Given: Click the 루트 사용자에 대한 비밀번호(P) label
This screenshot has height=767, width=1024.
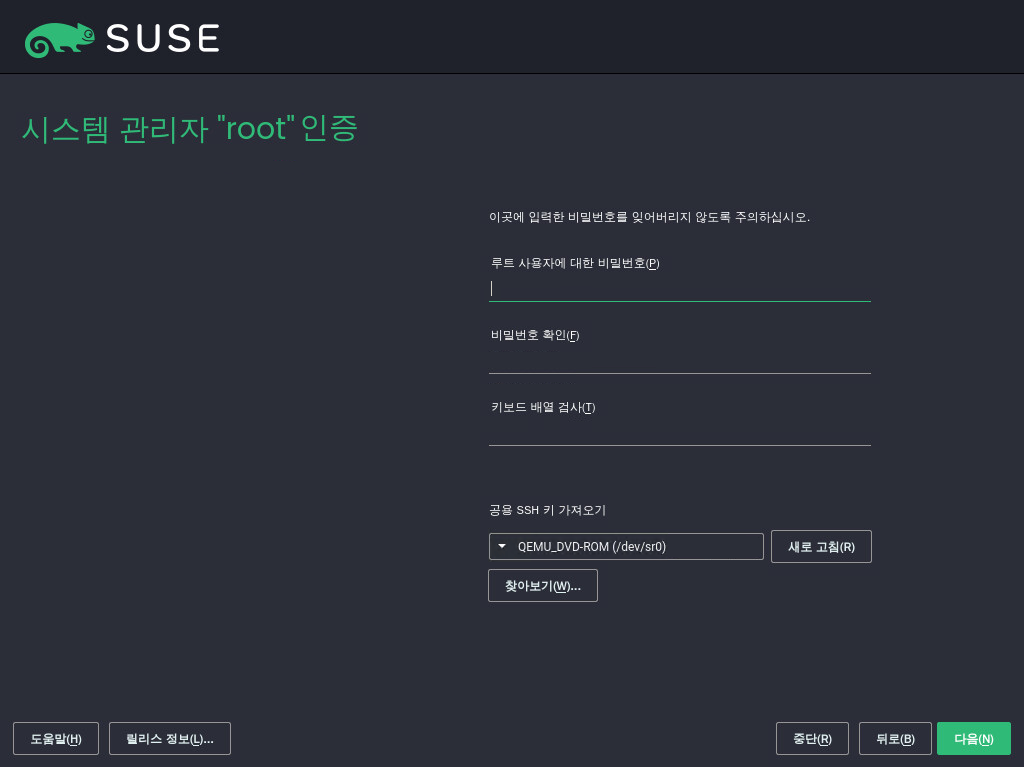Looking at the screenshot, I should 574,263.
